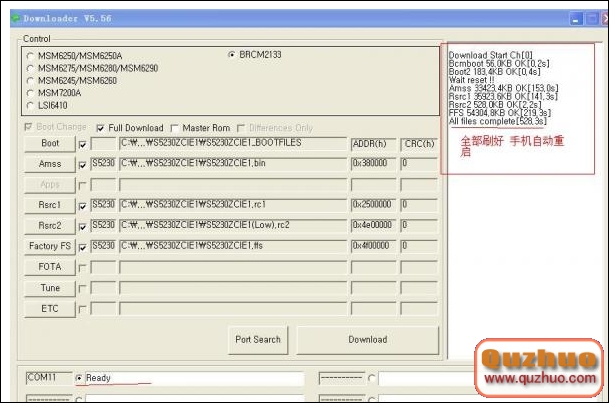609x403 pixels.
Task: Click the Ready status field
Action: pos(194,378)
